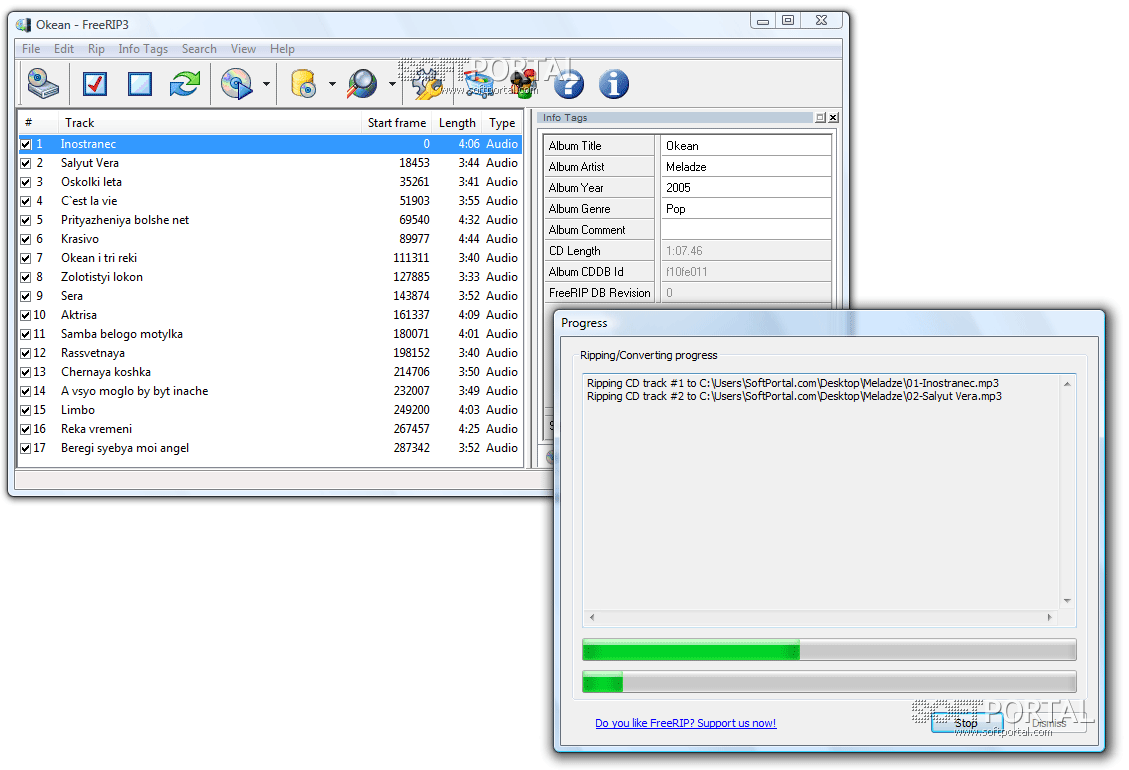Uncheck track 5 Prityazheniya bolshe net checkbox
Screen dimensions: 1129x770
[x=26, y=220]
